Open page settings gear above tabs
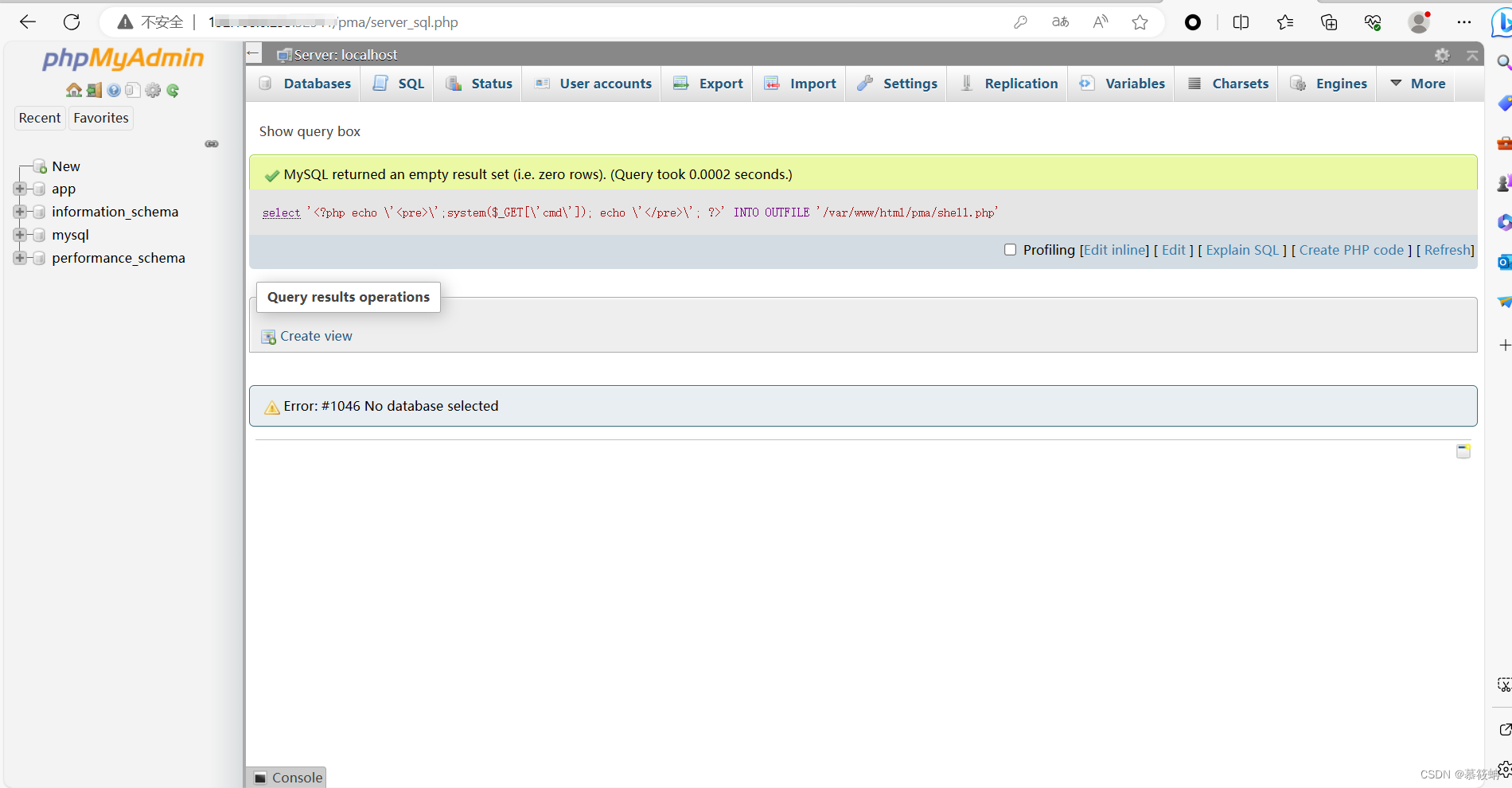The height and width of the screenshot is (788, 1512). click(x=1442, y=55)
